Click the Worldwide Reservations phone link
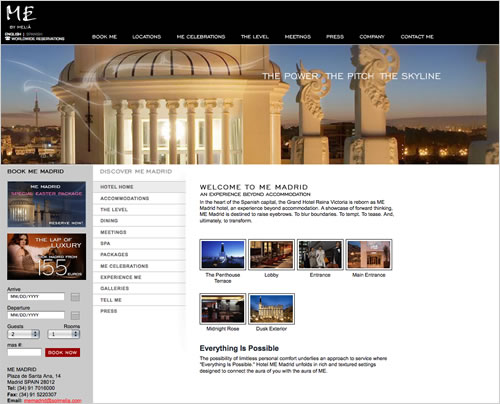The height and width of the screenshot is (404, 500). pyautogui.click(x=35, y=39)
